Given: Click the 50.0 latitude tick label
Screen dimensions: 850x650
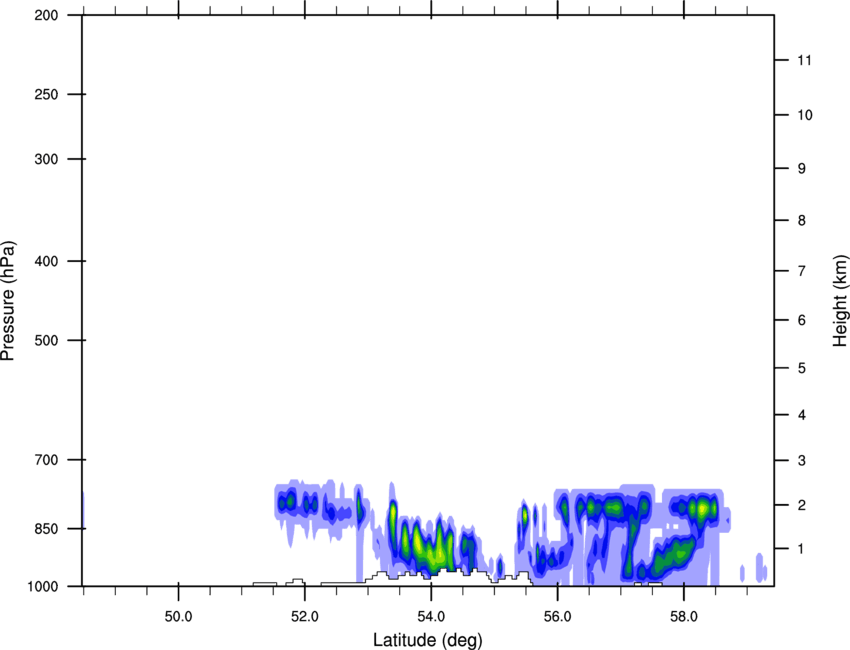Looking at the screenshot, I should (178, 611).
